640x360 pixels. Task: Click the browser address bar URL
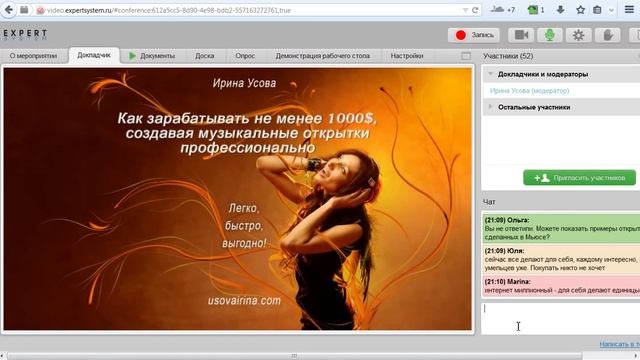click(x=169, y=10)
